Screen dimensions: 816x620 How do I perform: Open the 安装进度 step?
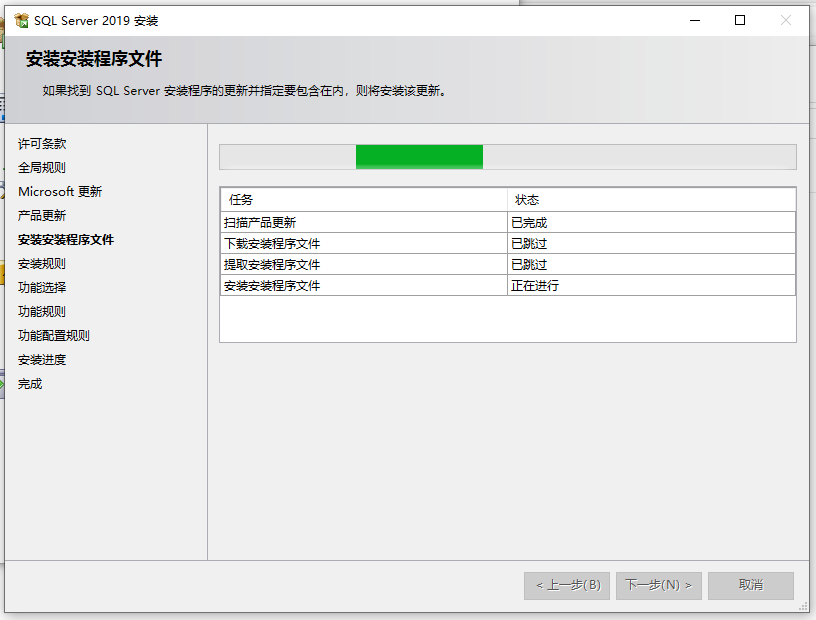42,360
